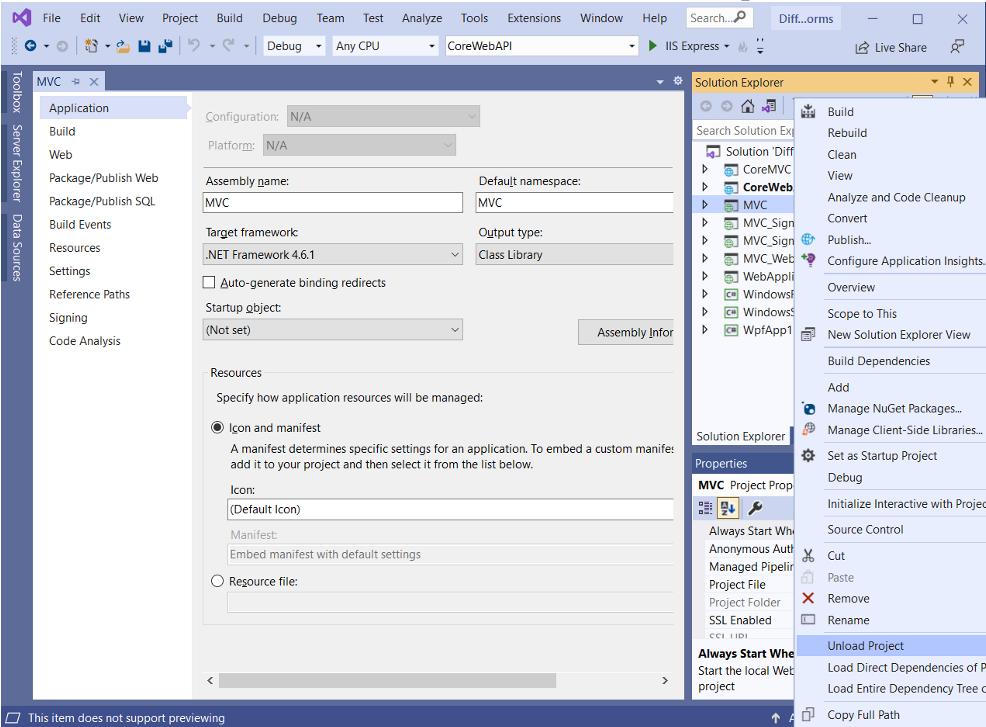Image resolution: width=986 pixels, height=727 pixels.
Task: Open the Debug configuration dropdown
Action: click(x=294, y=46)
